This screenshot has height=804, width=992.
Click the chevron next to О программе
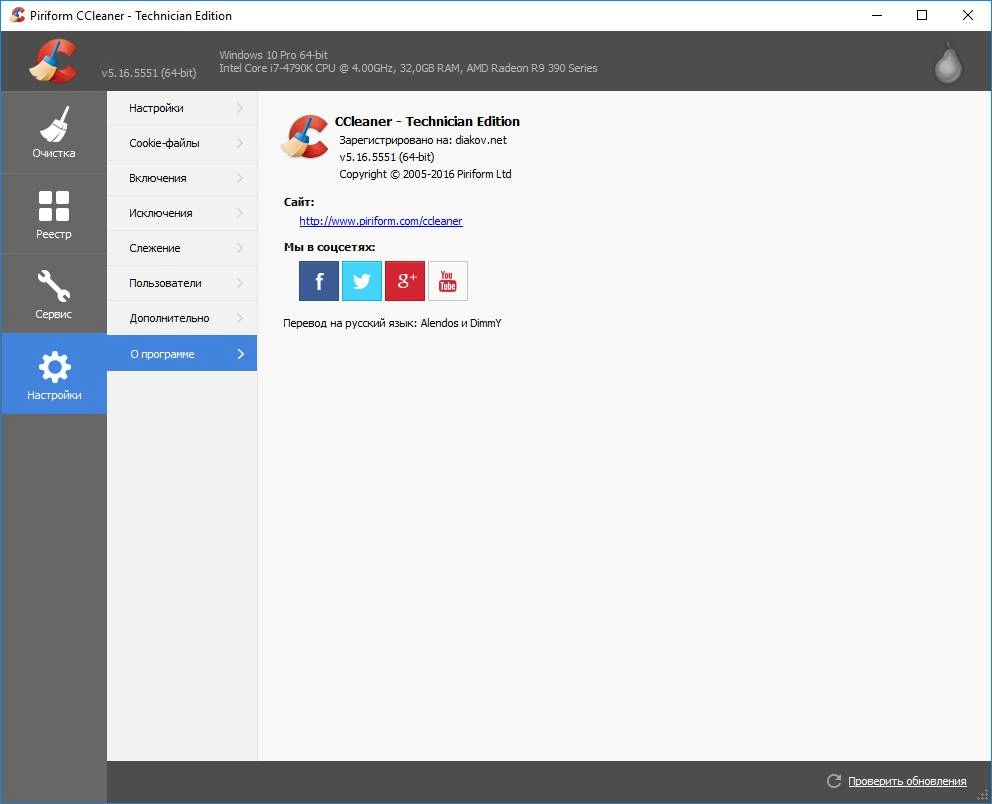(240, 354)
